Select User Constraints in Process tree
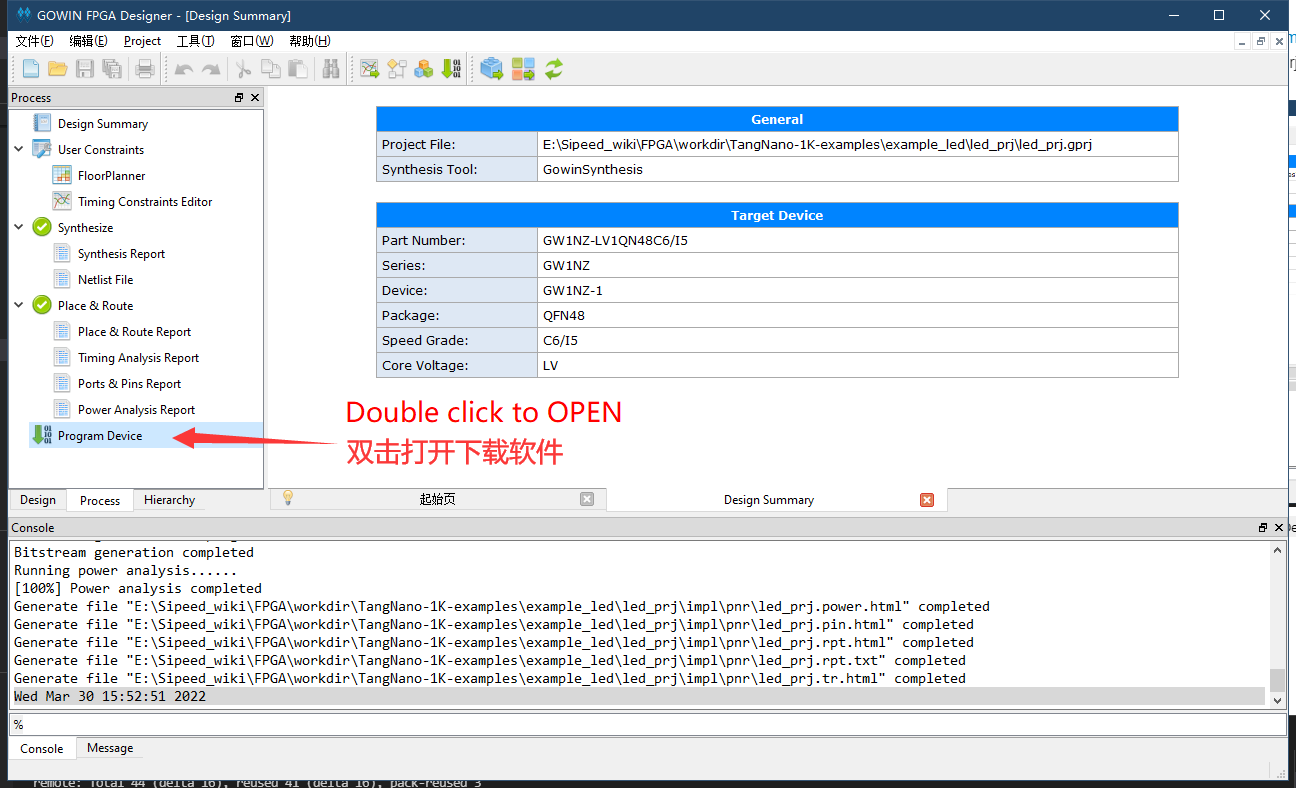This screenshot has width=1296, height=788. click(x=101, y=150)
